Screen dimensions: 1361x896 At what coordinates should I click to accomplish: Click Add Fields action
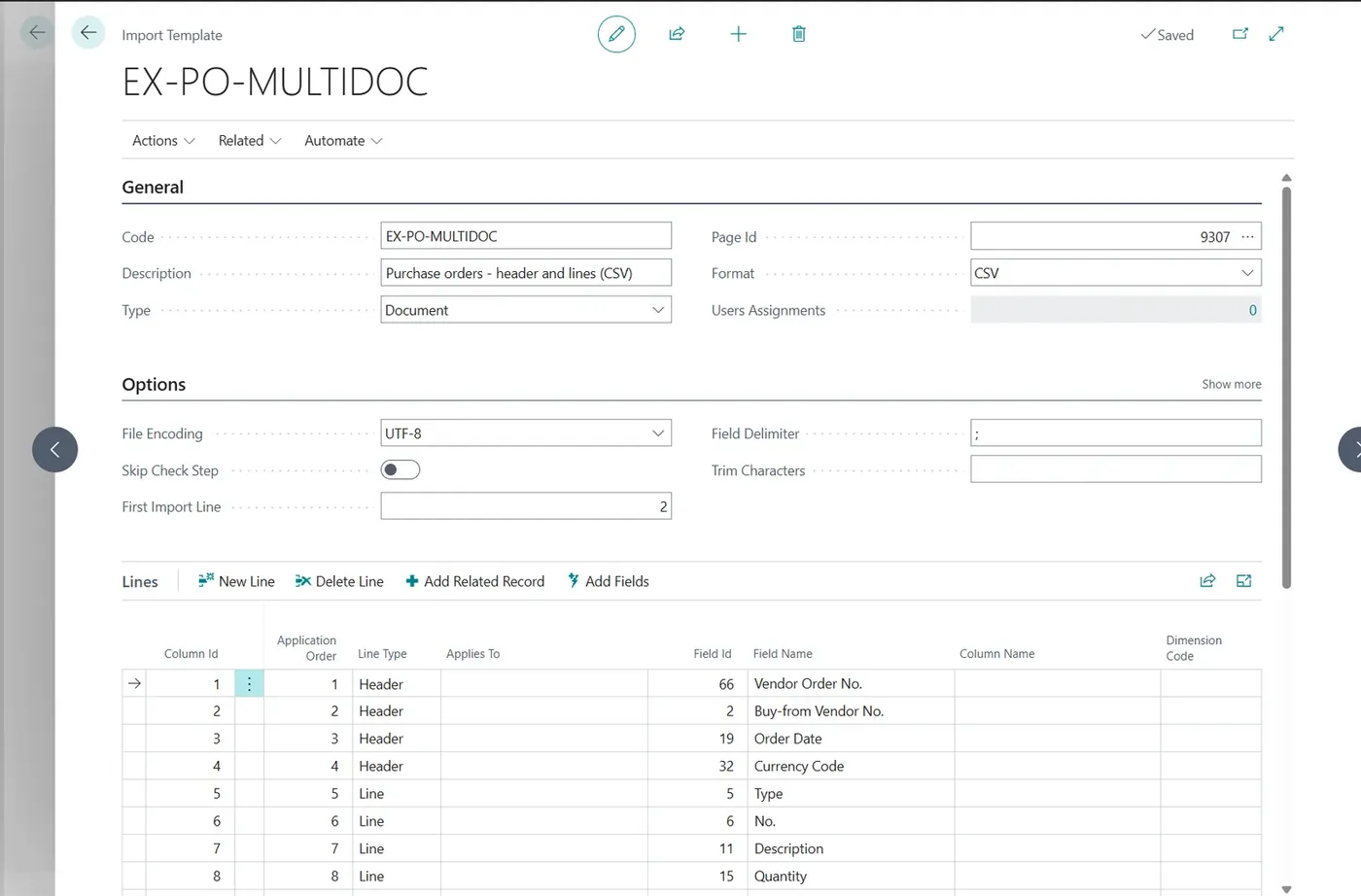tap(608, 581)
